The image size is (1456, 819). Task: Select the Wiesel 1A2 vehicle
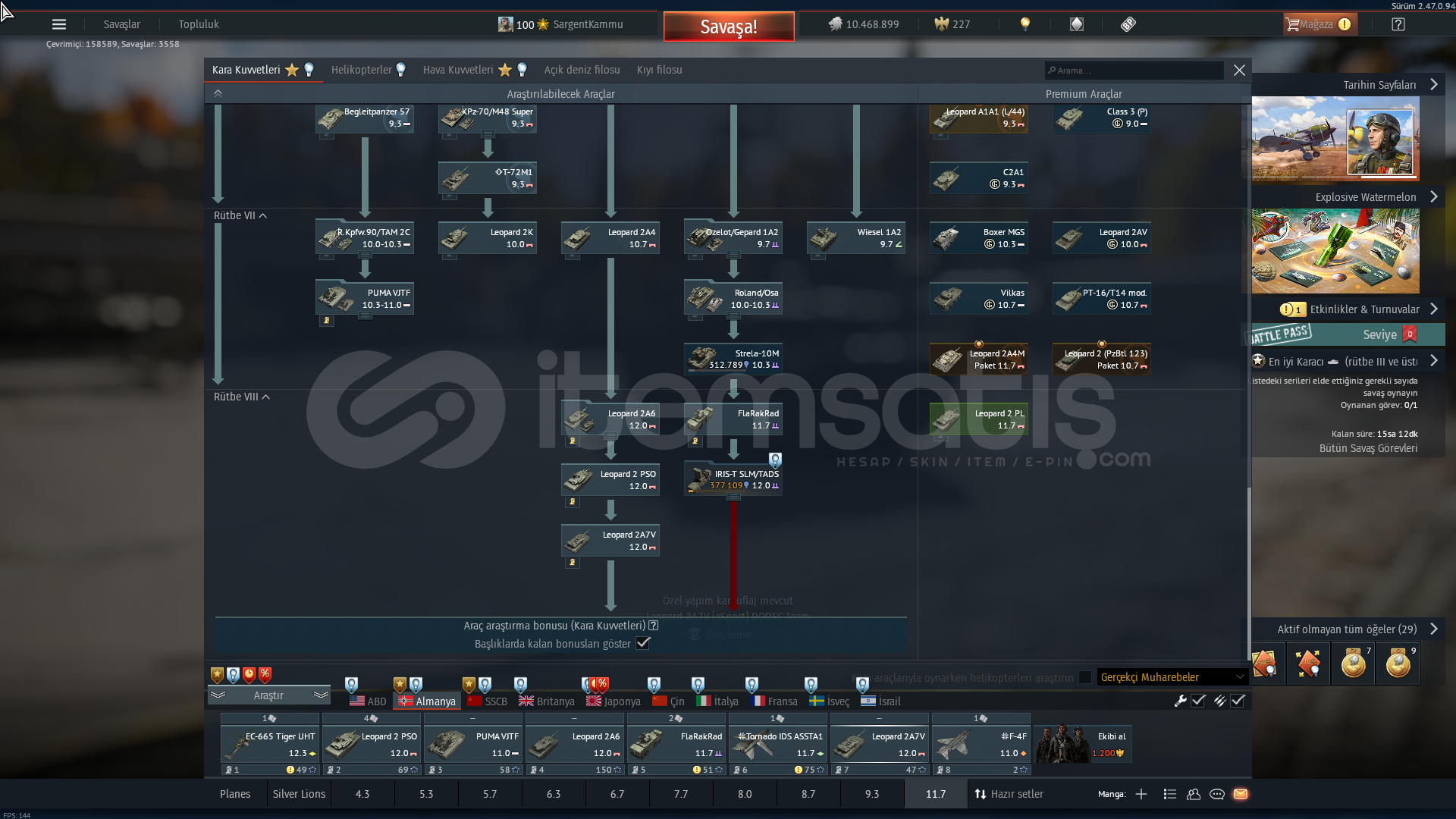856,238
